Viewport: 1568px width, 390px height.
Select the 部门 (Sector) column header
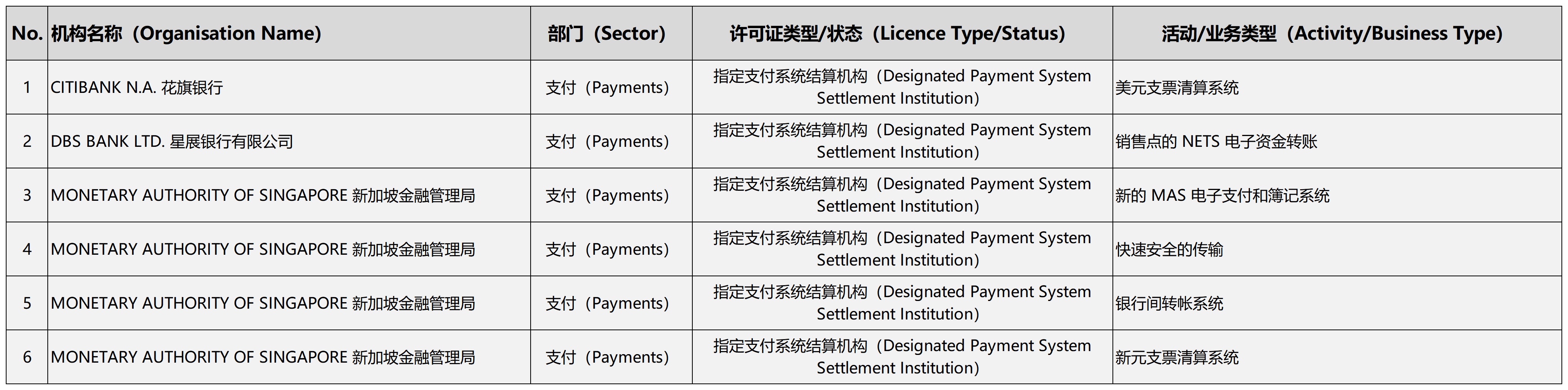(x=611, y=34)
